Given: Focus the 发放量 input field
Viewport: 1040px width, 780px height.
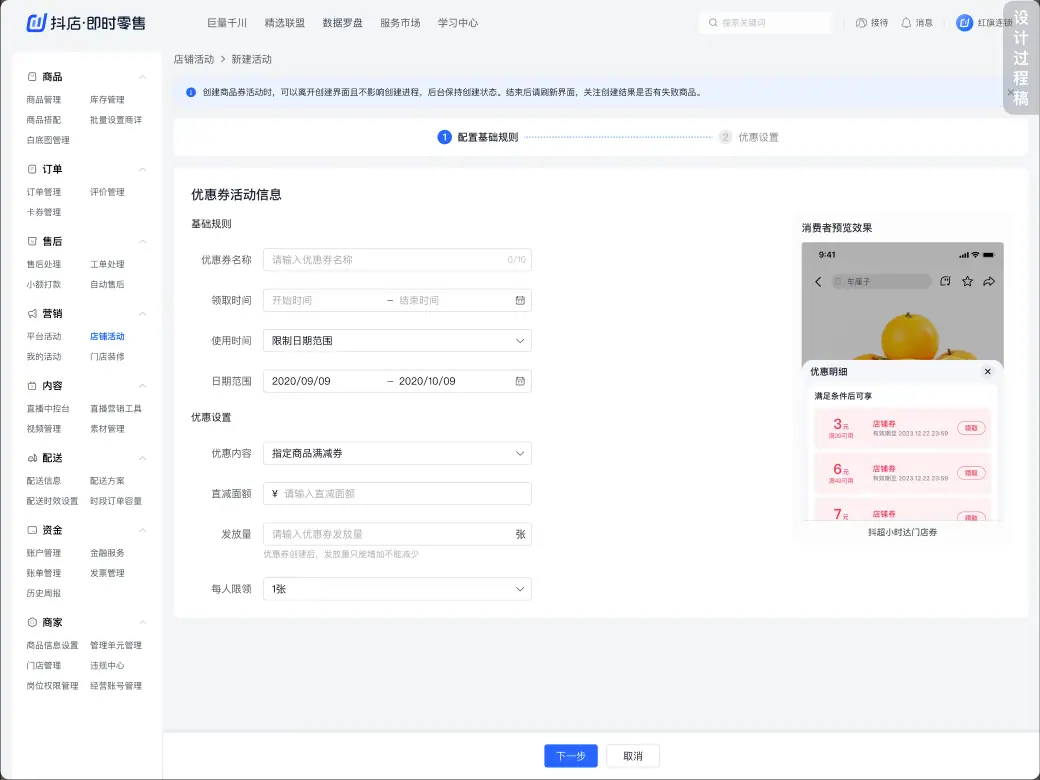Looking at the screenshot, I should pyautogui.click(x=397, y=534).
